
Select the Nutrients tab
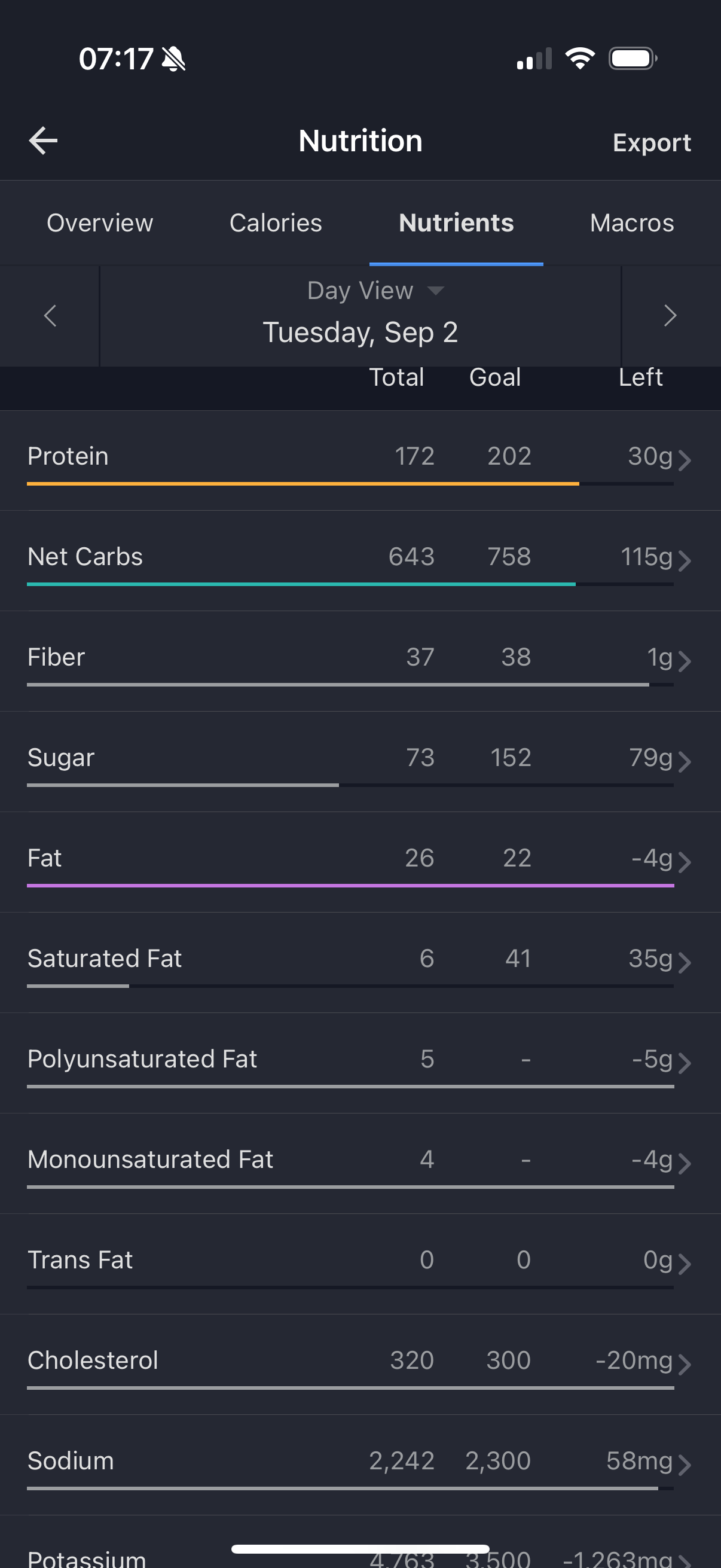click(x=456, y=223)
